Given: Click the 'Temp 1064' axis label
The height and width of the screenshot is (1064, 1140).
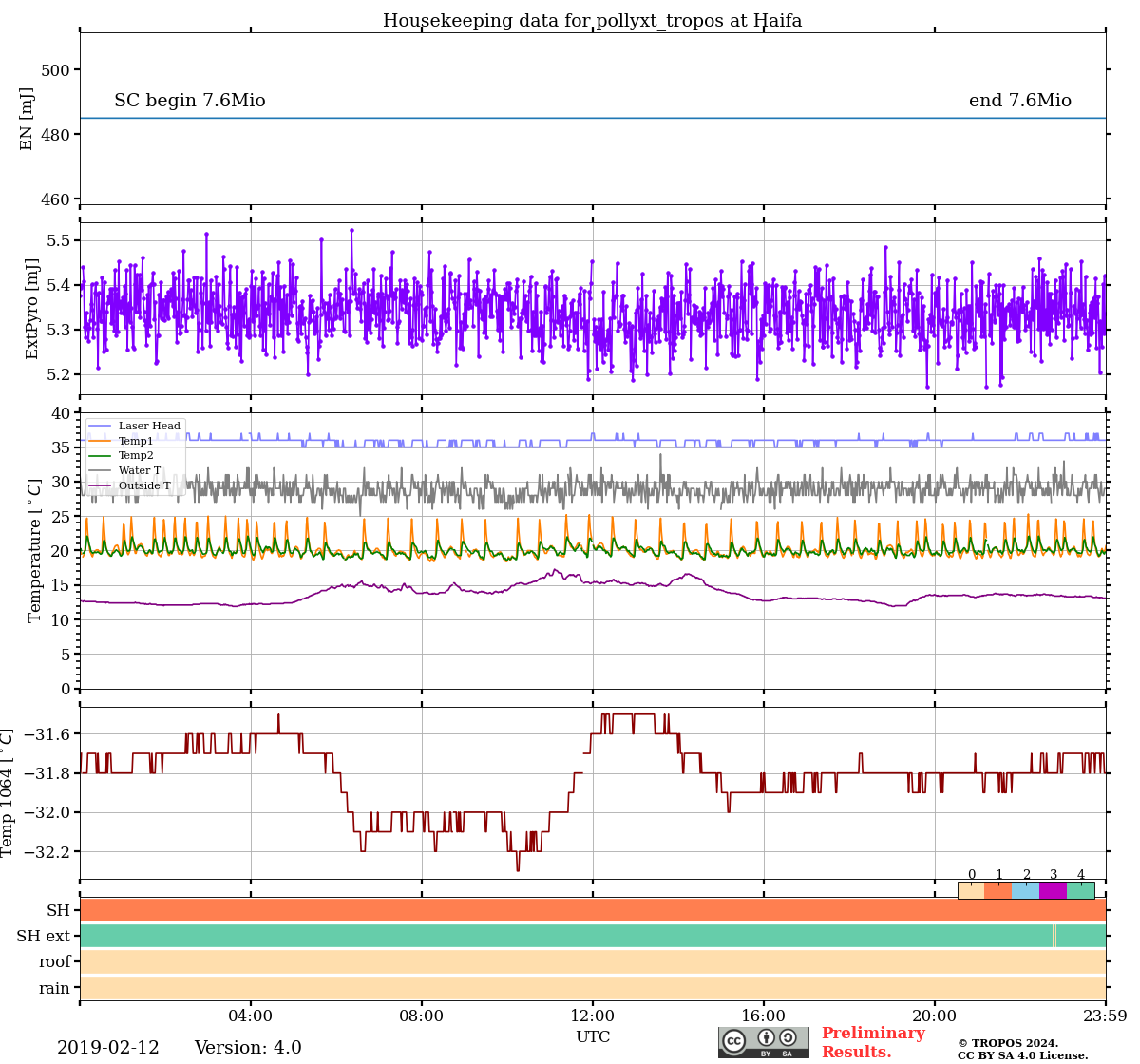Looking at the screenshot, I should [8, 792].
